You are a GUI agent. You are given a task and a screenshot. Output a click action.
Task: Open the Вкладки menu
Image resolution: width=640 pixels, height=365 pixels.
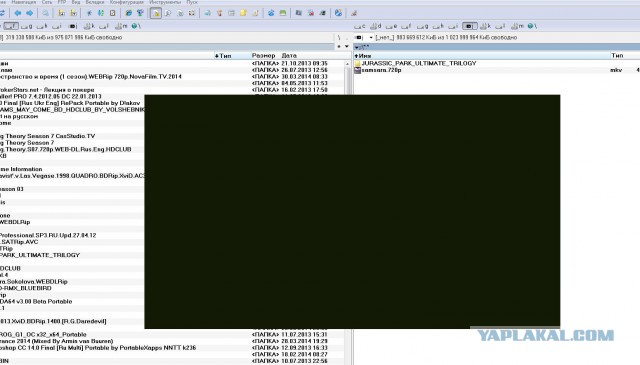tap(95, 2)
